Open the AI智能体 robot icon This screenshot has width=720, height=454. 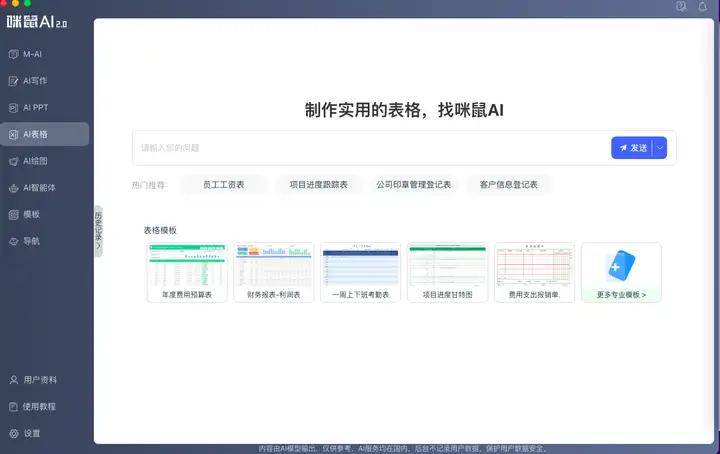pos(13,188)
